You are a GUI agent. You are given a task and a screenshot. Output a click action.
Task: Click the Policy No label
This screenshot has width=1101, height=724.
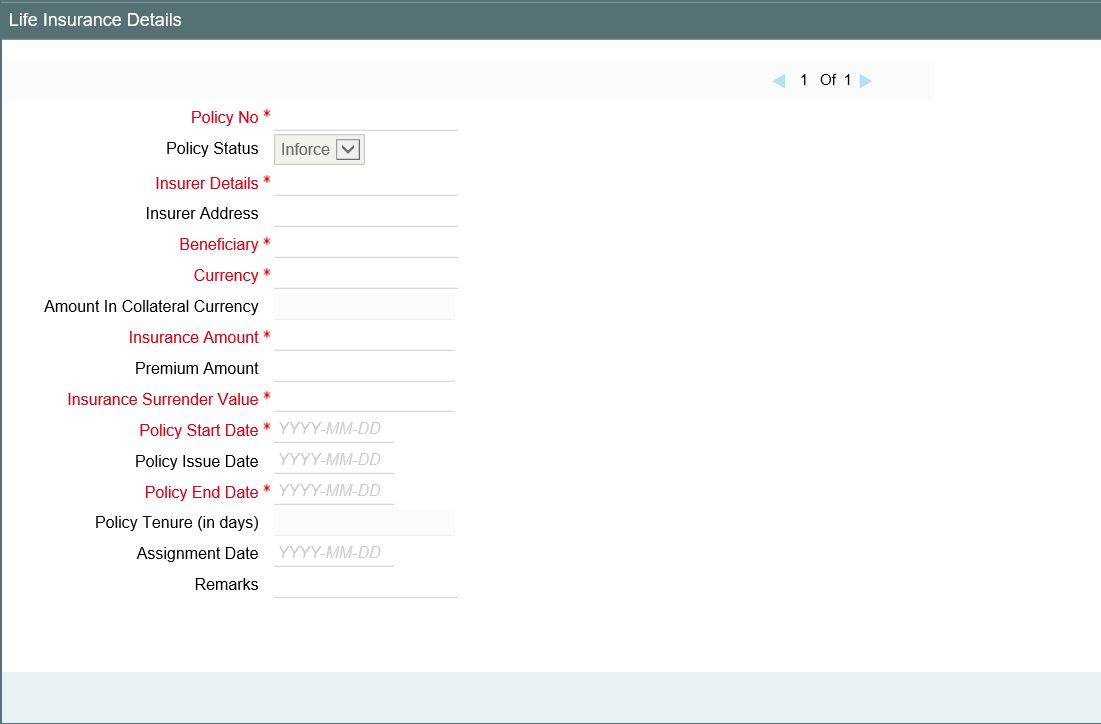click(225, 117)
